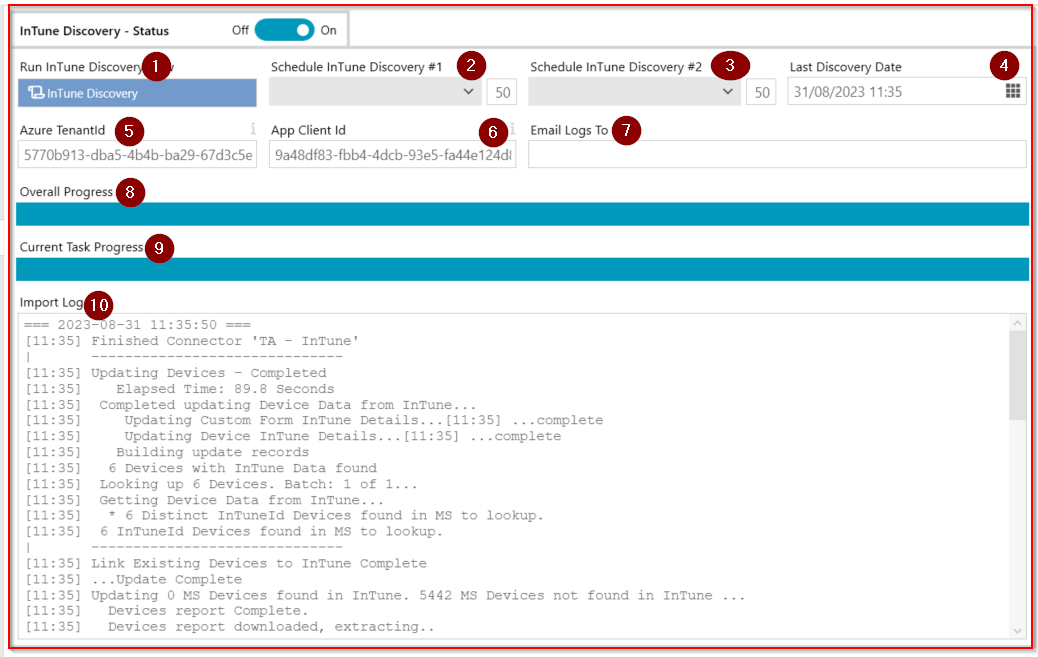Click the App Client Id input field
Screen dimensions: 1038x657
[x=393, y=155]
